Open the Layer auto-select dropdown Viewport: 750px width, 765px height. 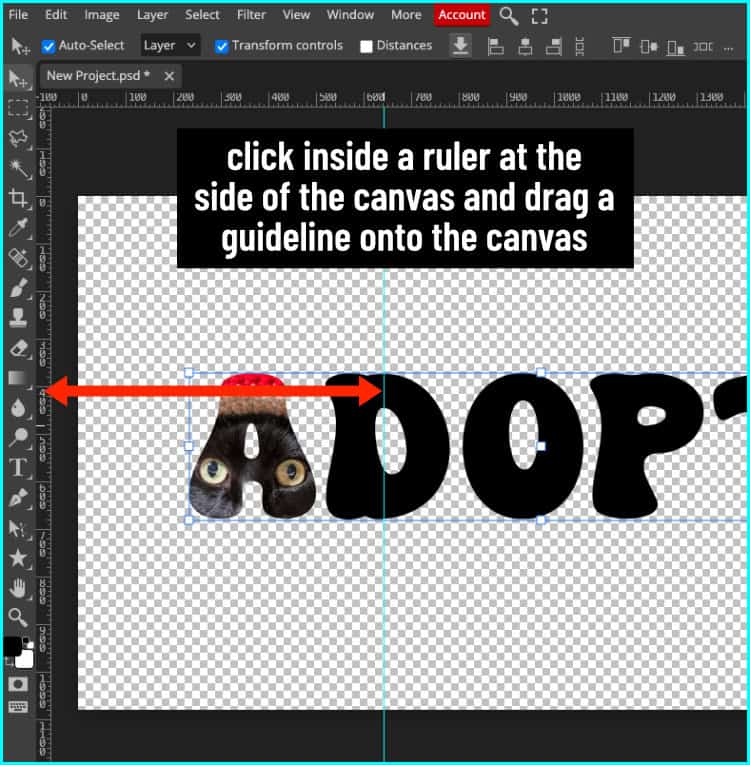pos(170,45)
